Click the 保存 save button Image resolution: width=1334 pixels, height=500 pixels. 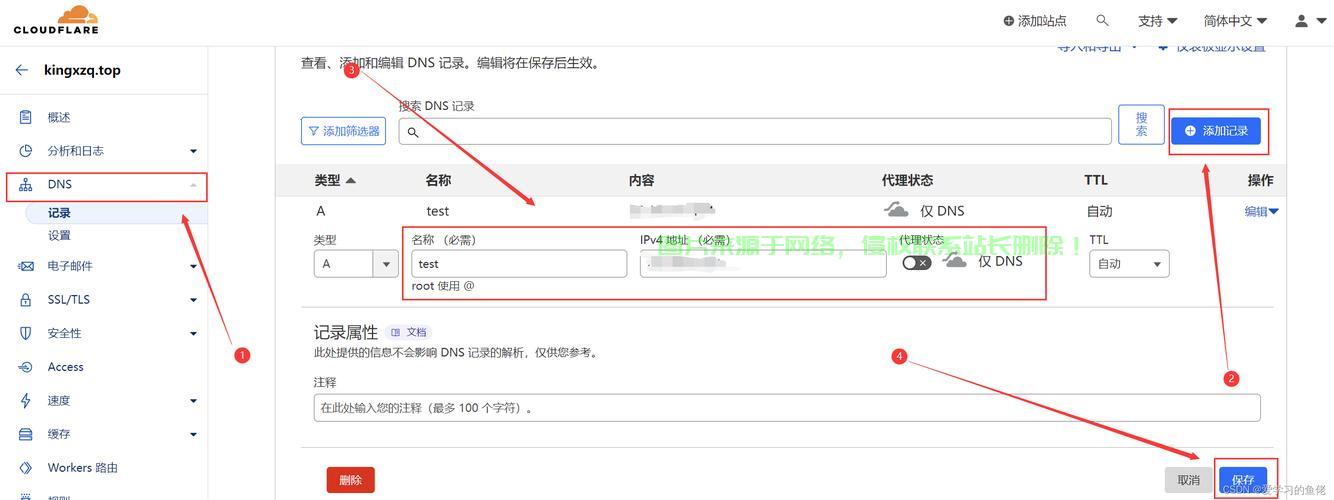point(1243,480)
